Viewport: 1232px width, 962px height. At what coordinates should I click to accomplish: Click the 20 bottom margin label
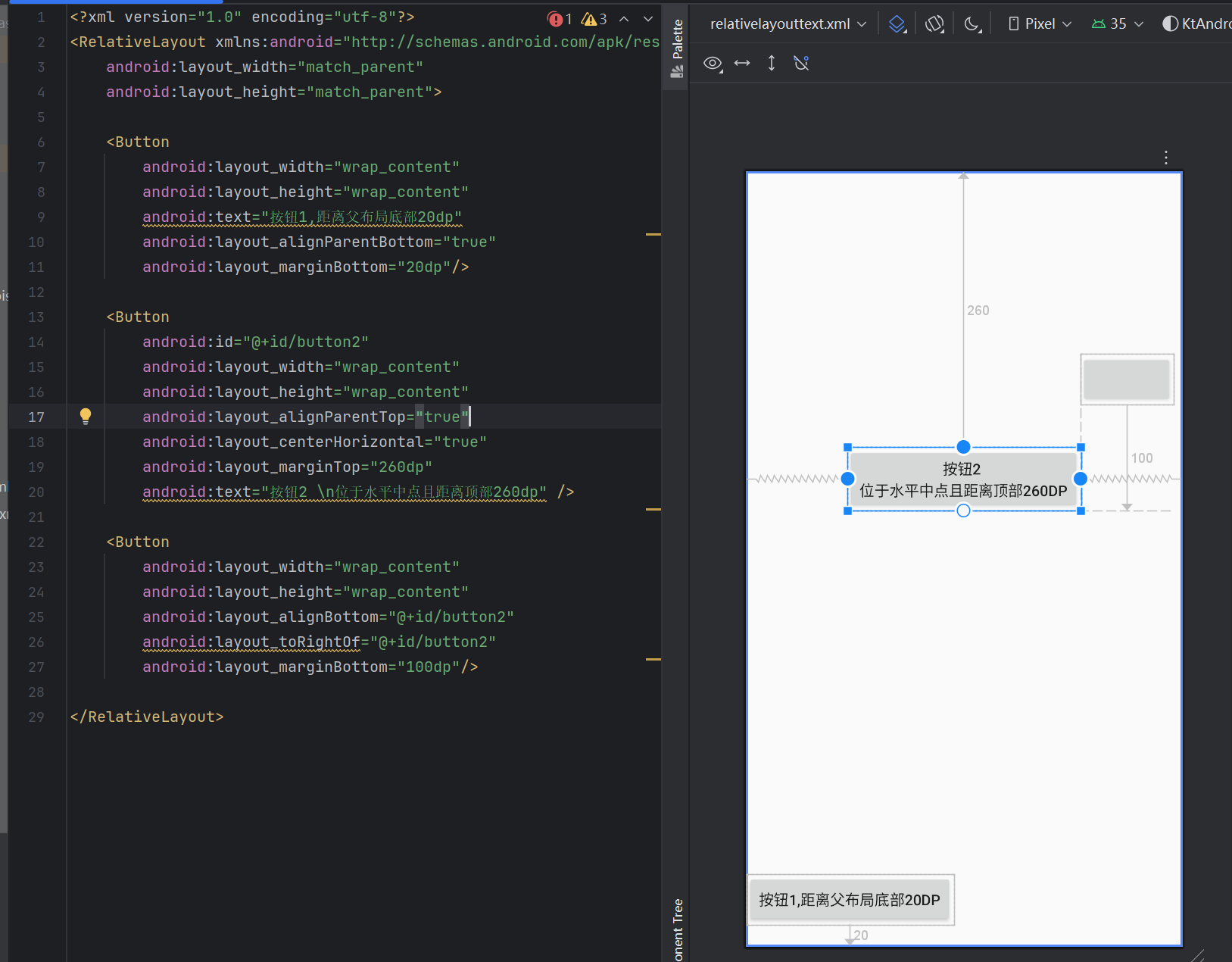861,935
